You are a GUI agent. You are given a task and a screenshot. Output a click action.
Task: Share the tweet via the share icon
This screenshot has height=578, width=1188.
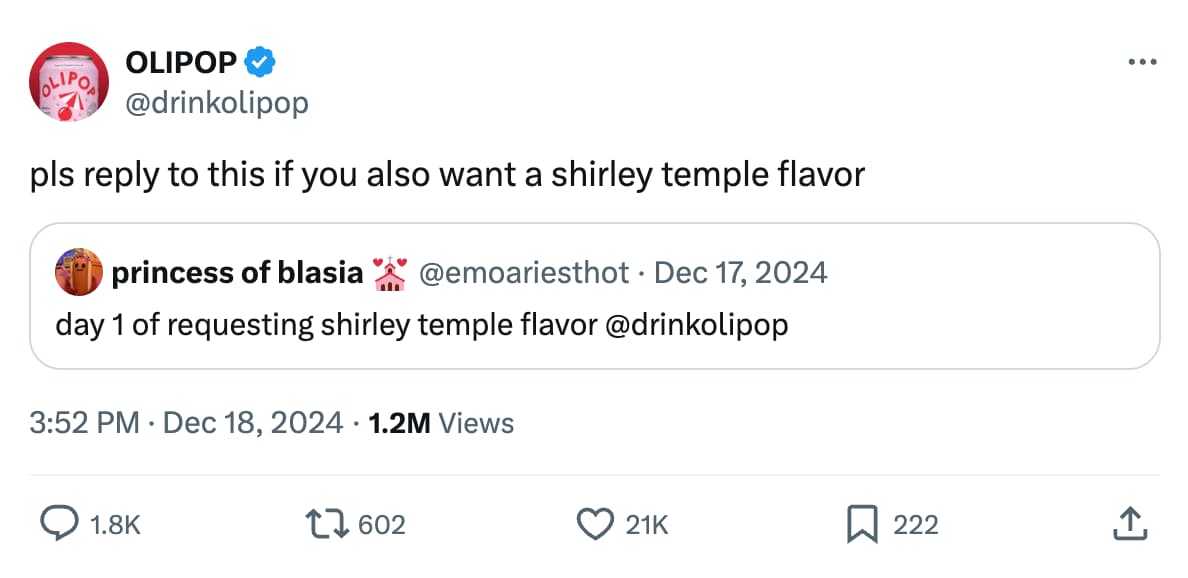[x=1130, y=521]
